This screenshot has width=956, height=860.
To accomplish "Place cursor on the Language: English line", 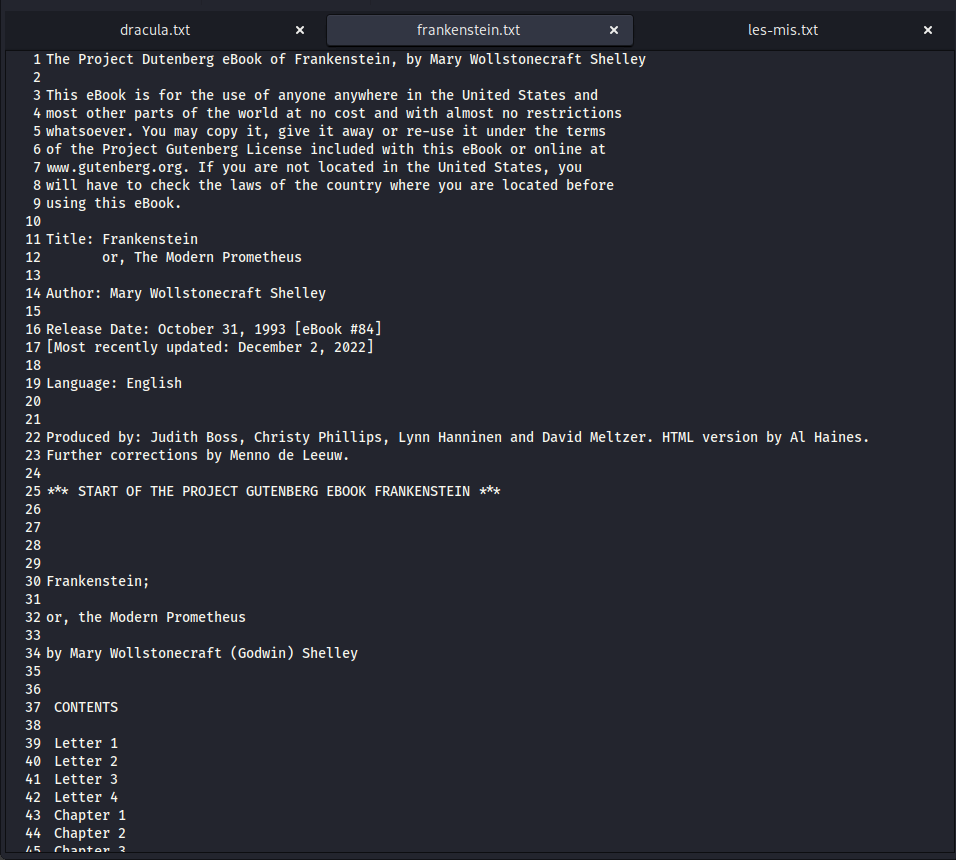I will (x=114, y=383).
